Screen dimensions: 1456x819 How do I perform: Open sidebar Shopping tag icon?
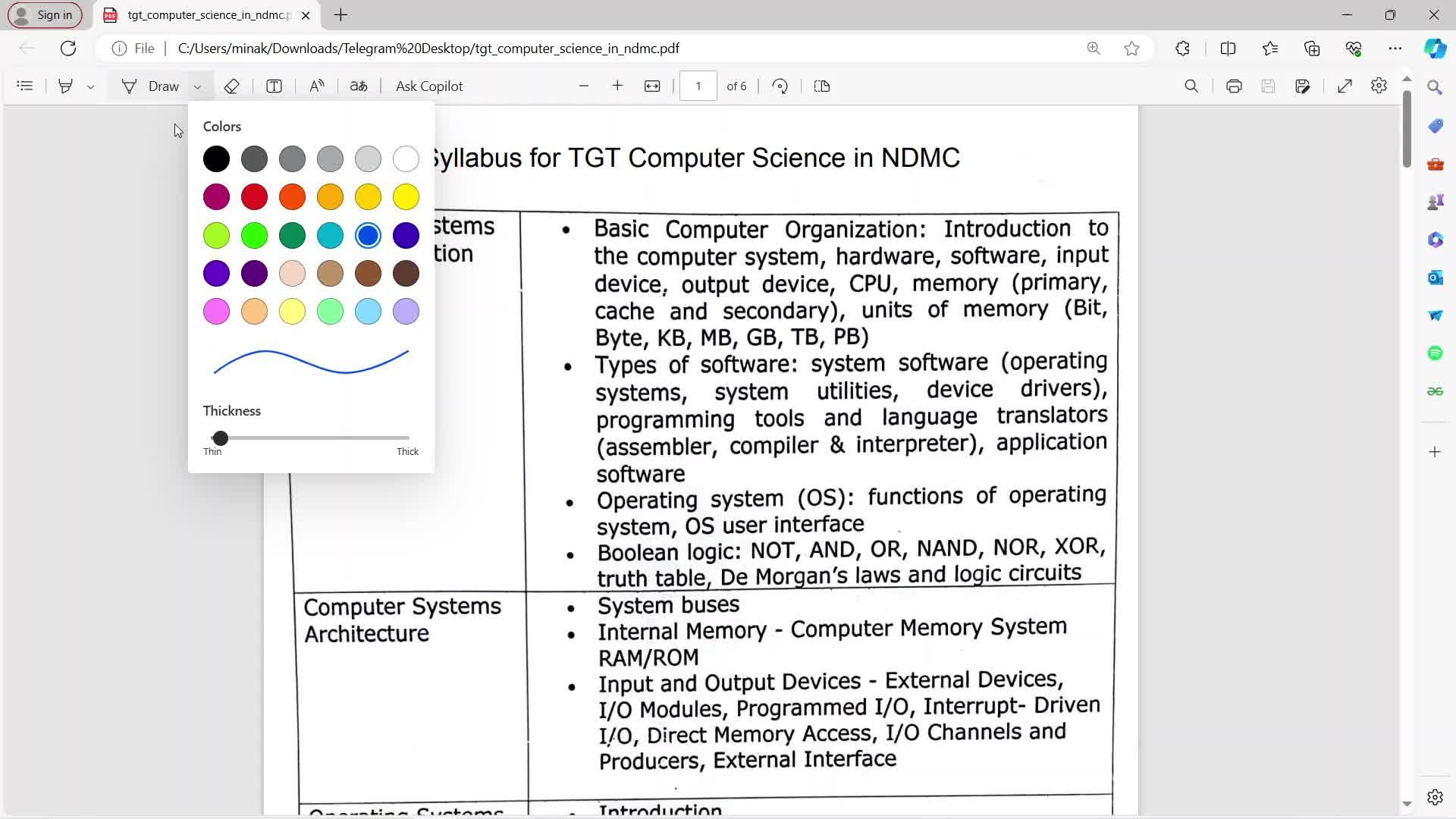pyautogui.click(x=1435, y=126)
